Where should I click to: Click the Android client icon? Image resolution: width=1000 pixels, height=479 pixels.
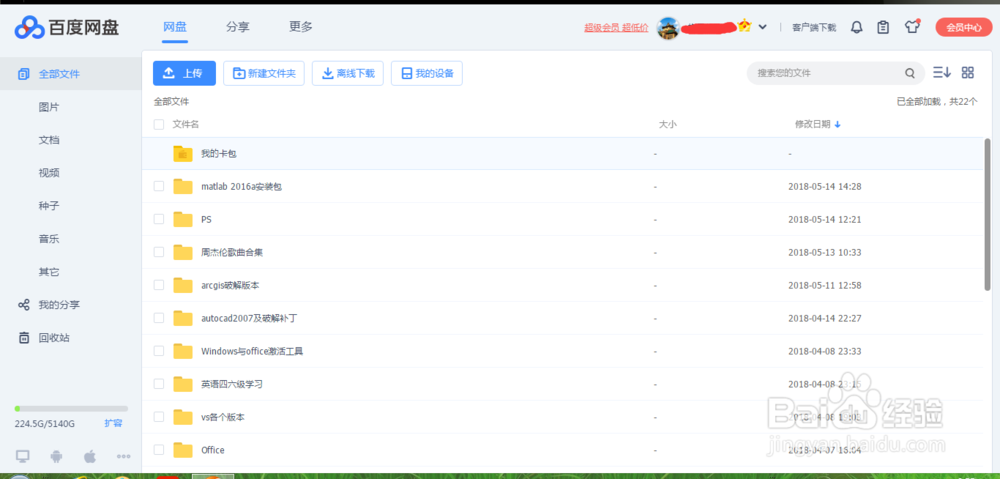(x=56, y=456)
